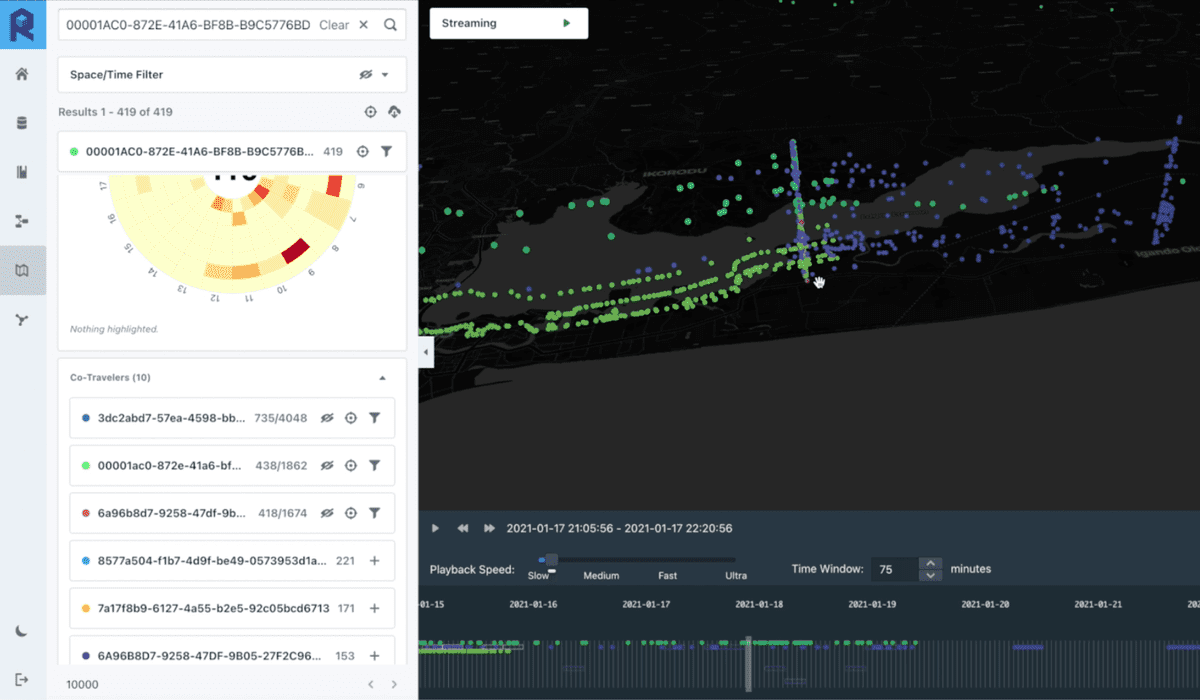Click the blue dot of co-traveler 3dc2abd7
The image size is (1200, 700).
(x=87, y=418)
